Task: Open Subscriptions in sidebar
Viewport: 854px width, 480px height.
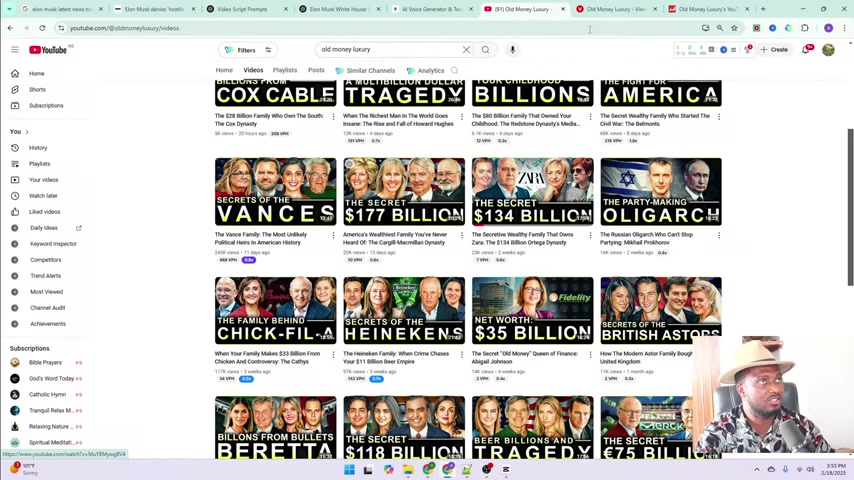Action: click(46, 106)
